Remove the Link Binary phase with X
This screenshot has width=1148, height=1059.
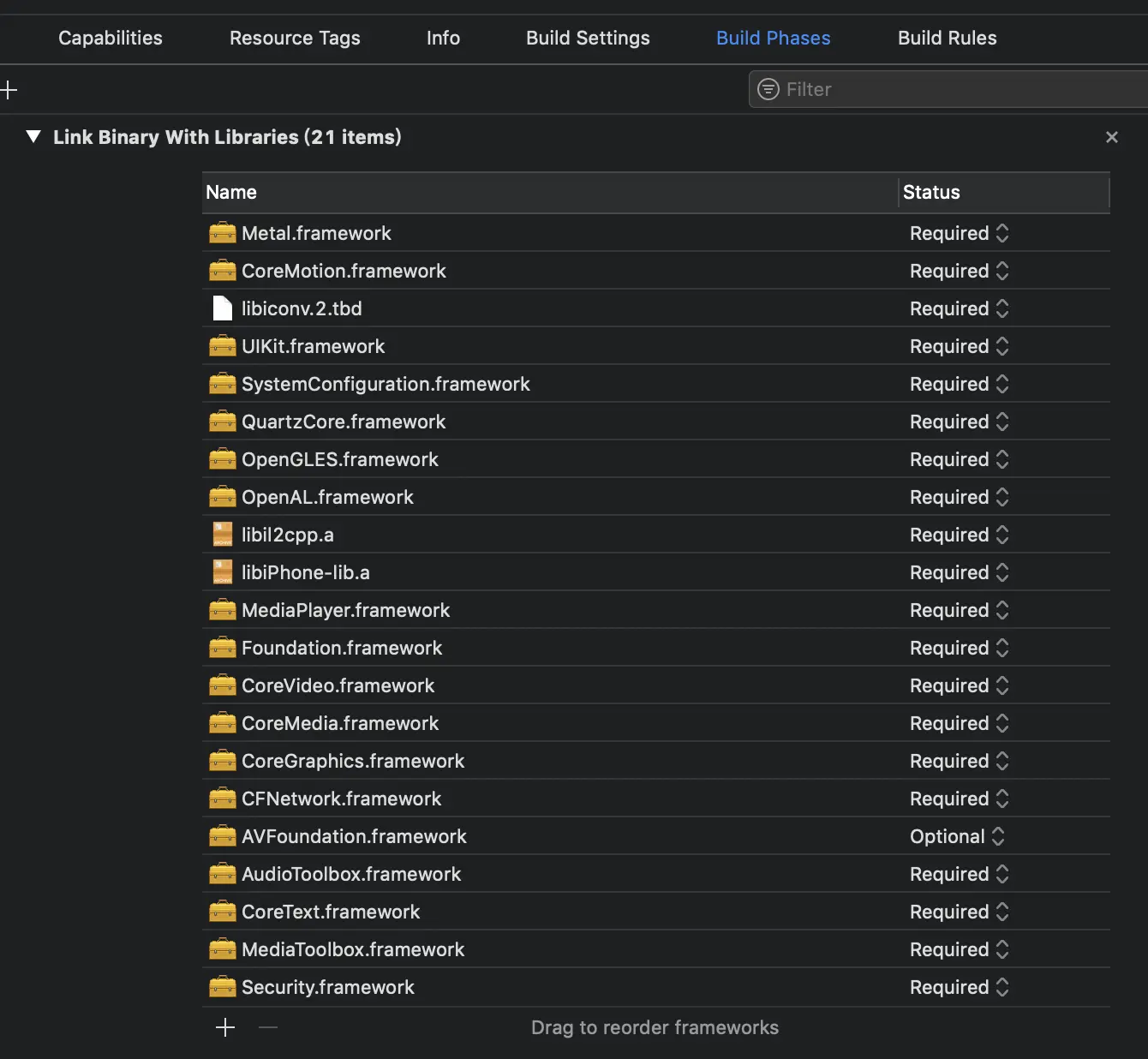[x=1112, y=137]
